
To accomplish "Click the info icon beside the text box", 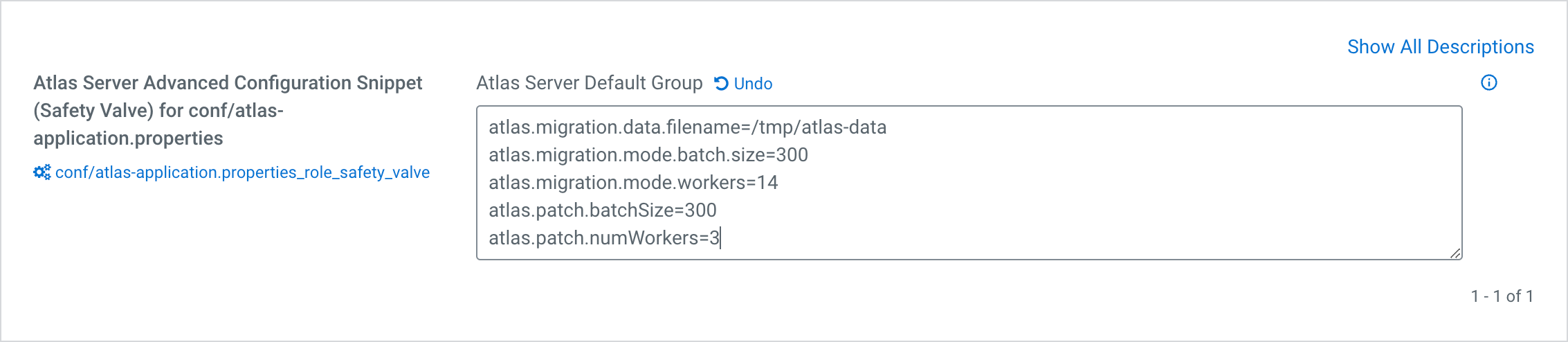I will (1488, 83).
